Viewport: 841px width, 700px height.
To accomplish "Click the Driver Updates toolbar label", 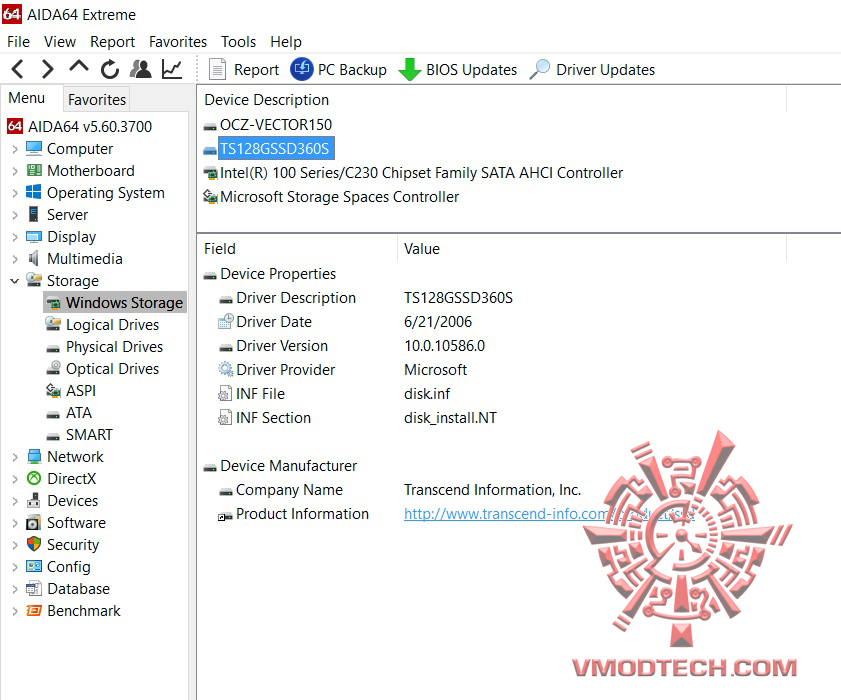I will pos(606,70).
